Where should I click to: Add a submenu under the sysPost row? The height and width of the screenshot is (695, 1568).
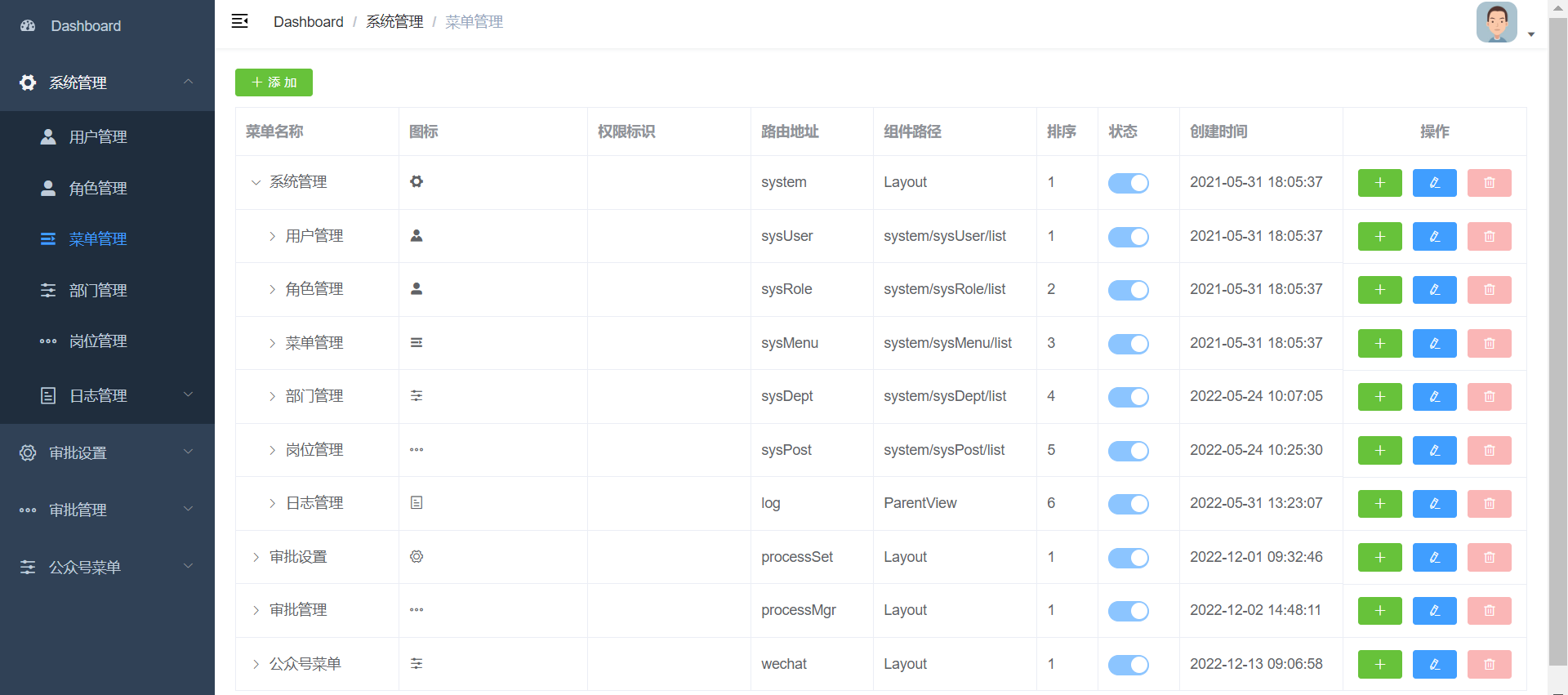coord(1380,450)
